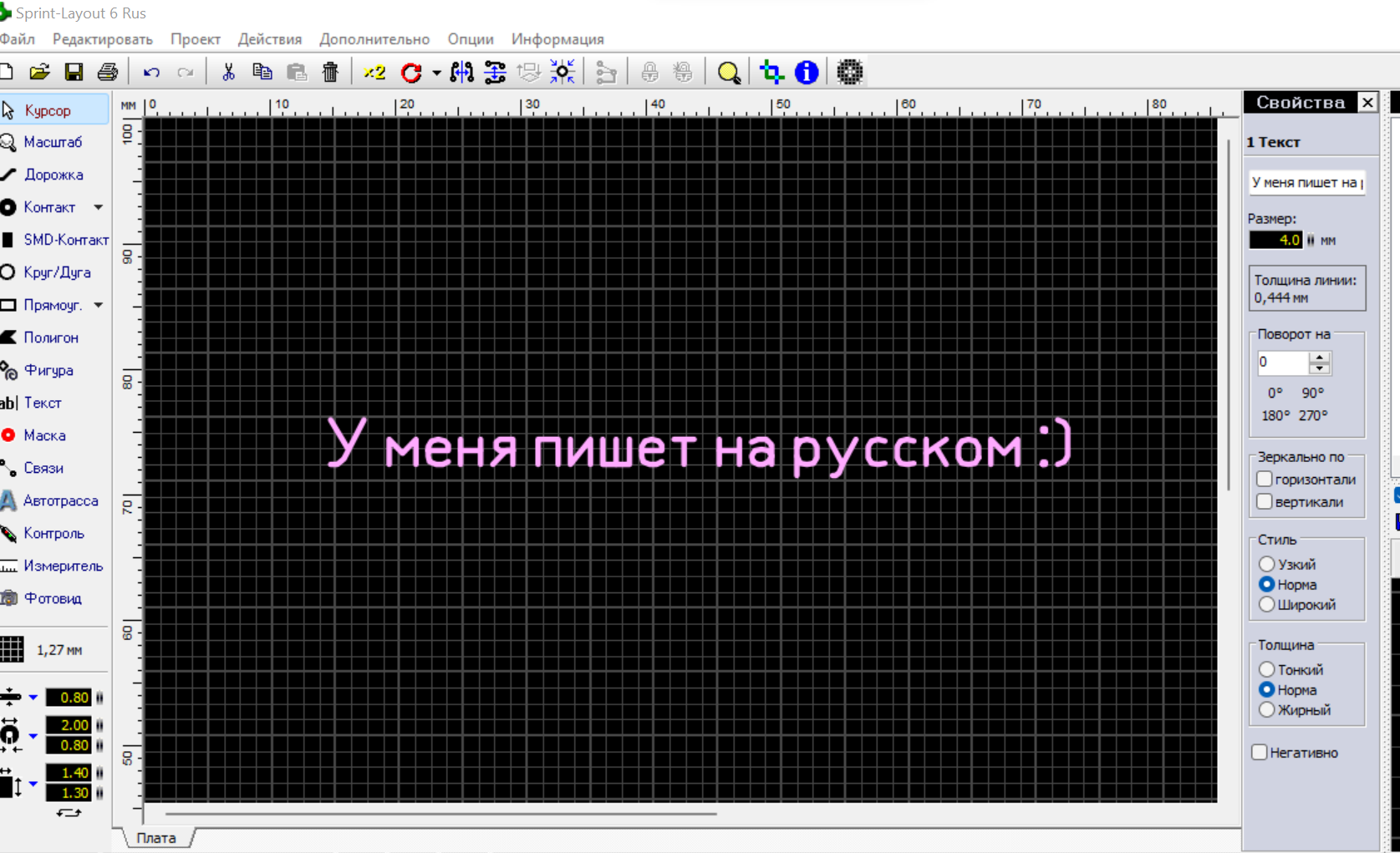Open the Опции menu
This screenshot has width=1400, height=853.
(x=471, y=39)
